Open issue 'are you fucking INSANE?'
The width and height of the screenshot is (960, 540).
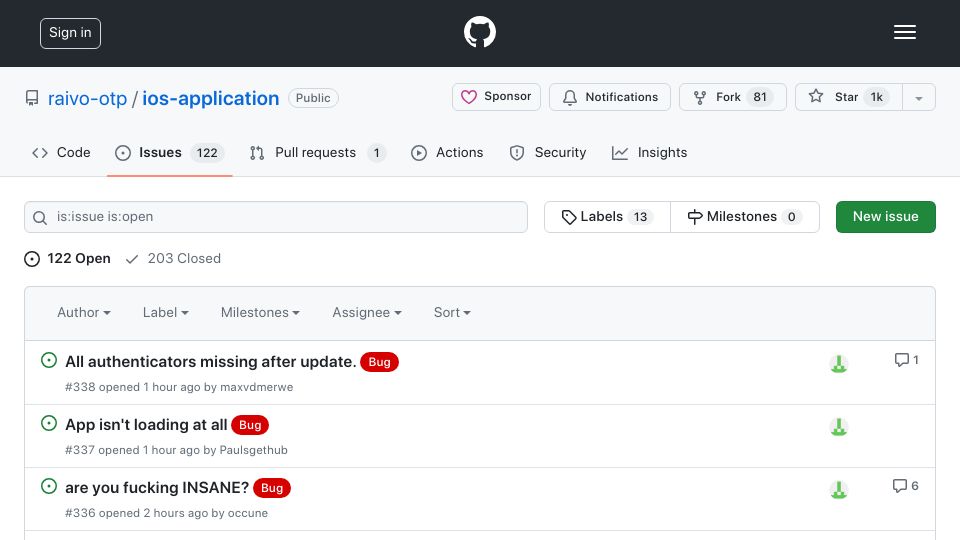click(157, 488)
